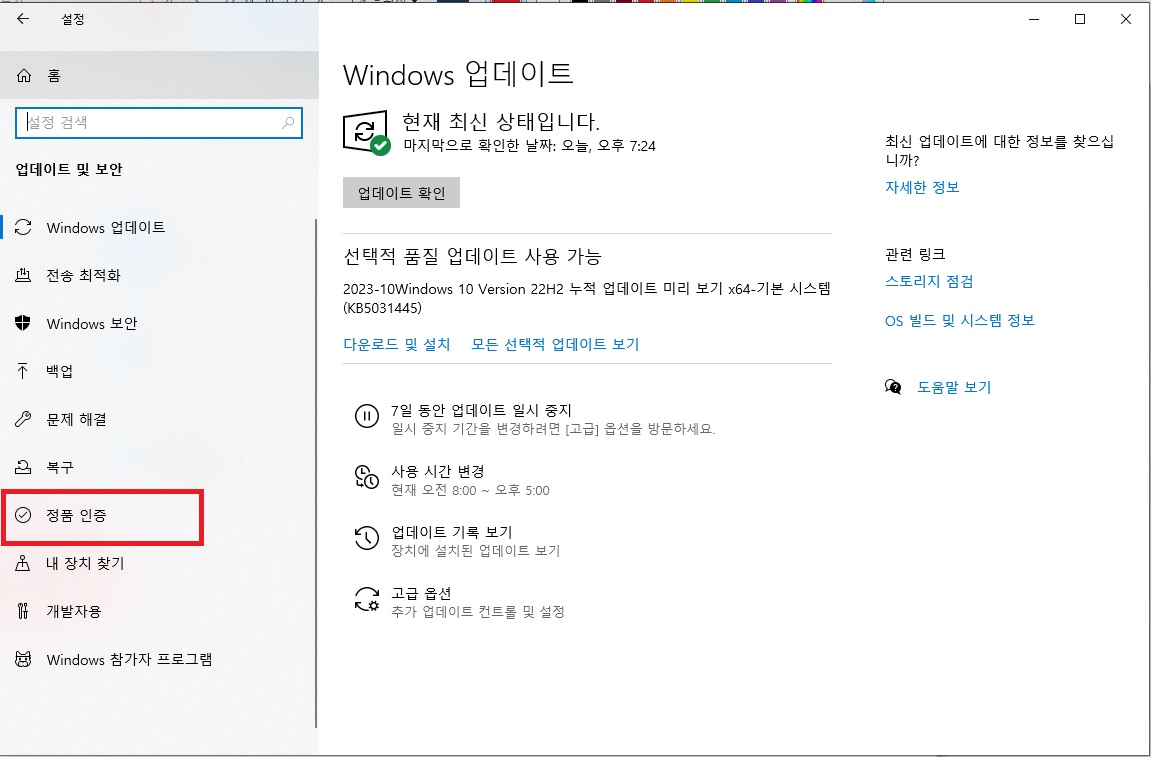Click the 정품 인증 checkmark circle icon

24,515
